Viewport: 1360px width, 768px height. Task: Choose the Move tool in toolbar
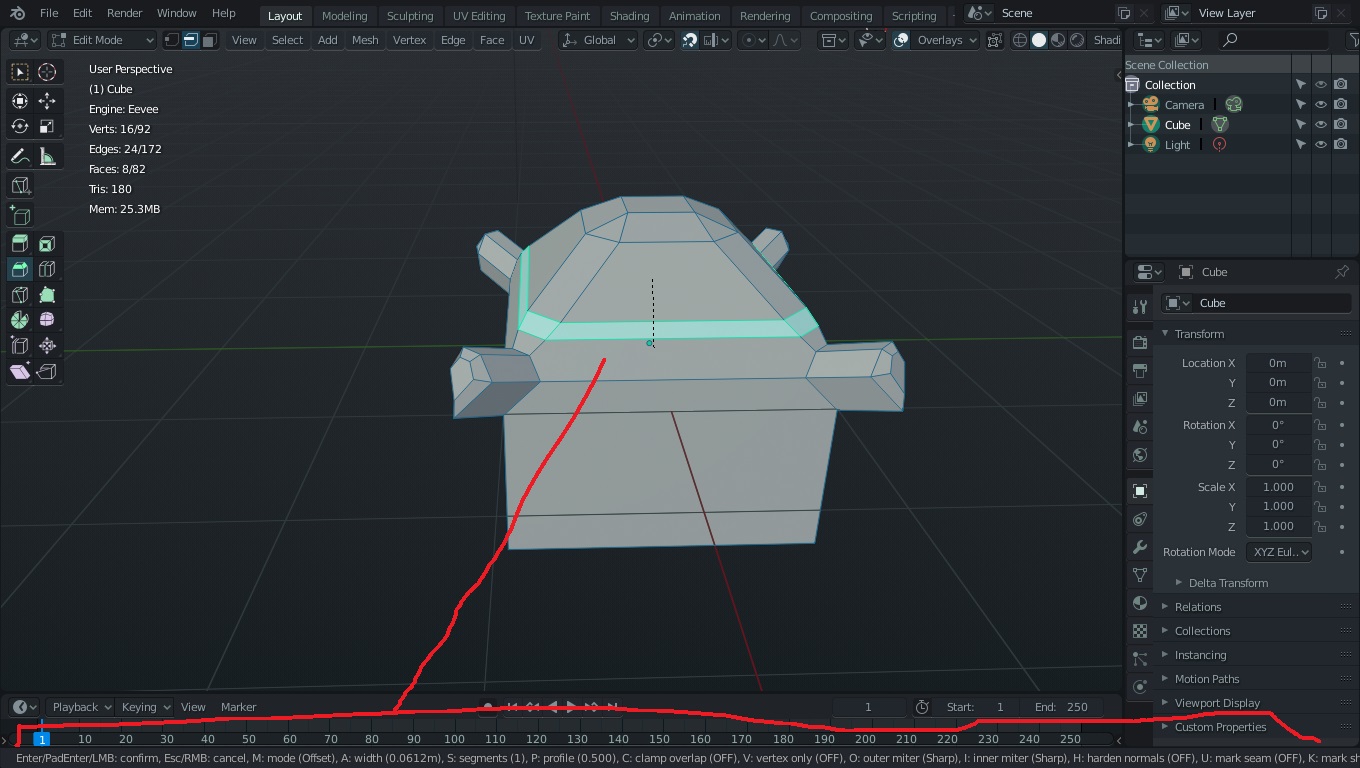coord(47,101)
